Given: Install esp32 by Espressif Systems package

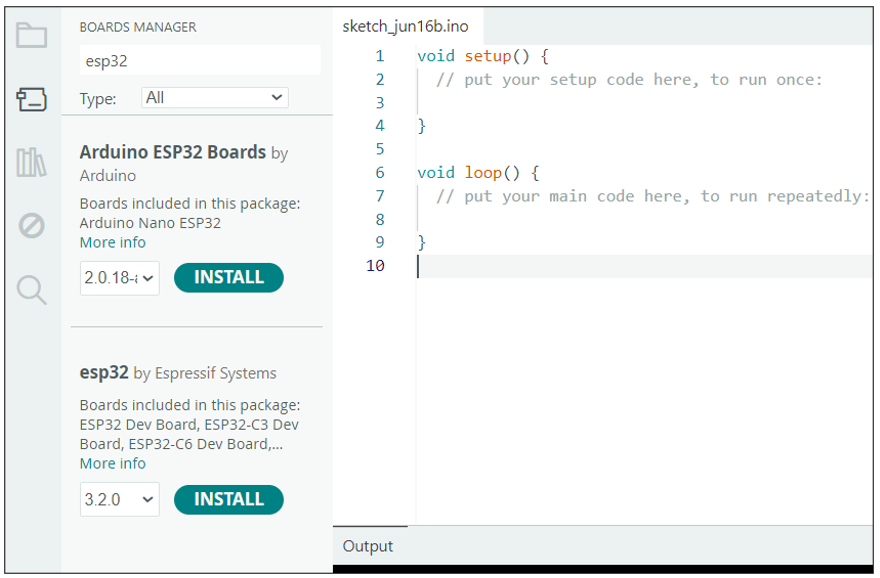Looking at the screenshot, I should coord(228,499).
